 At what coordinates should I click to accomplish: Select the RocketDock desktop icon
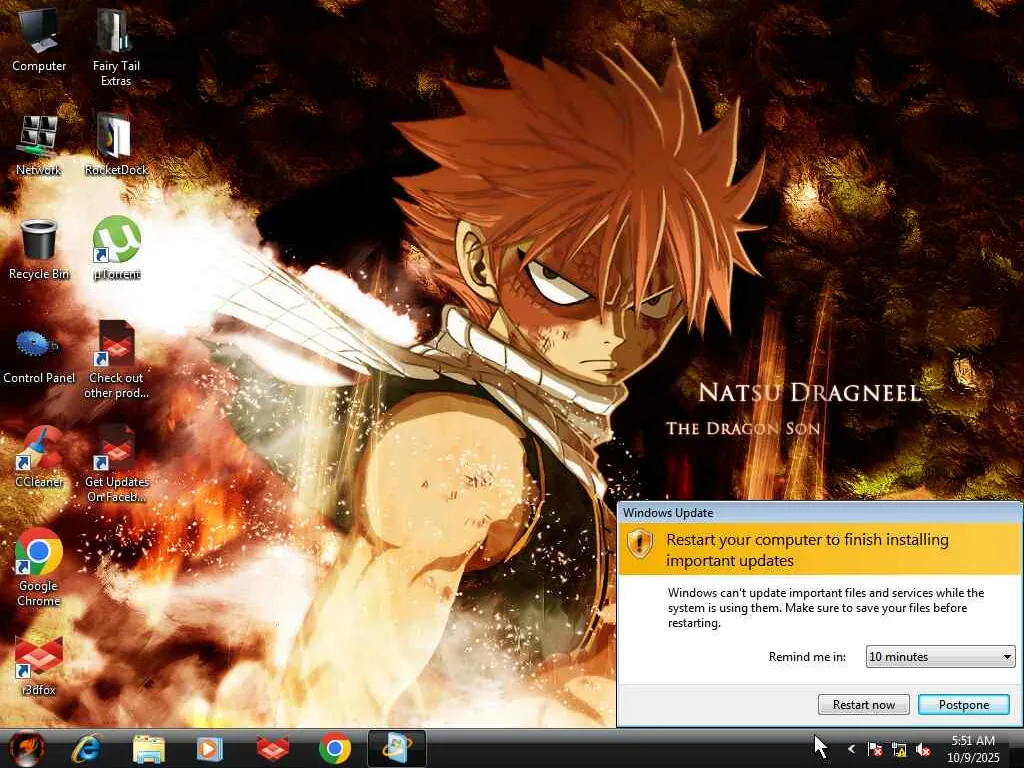click(116, 145)
